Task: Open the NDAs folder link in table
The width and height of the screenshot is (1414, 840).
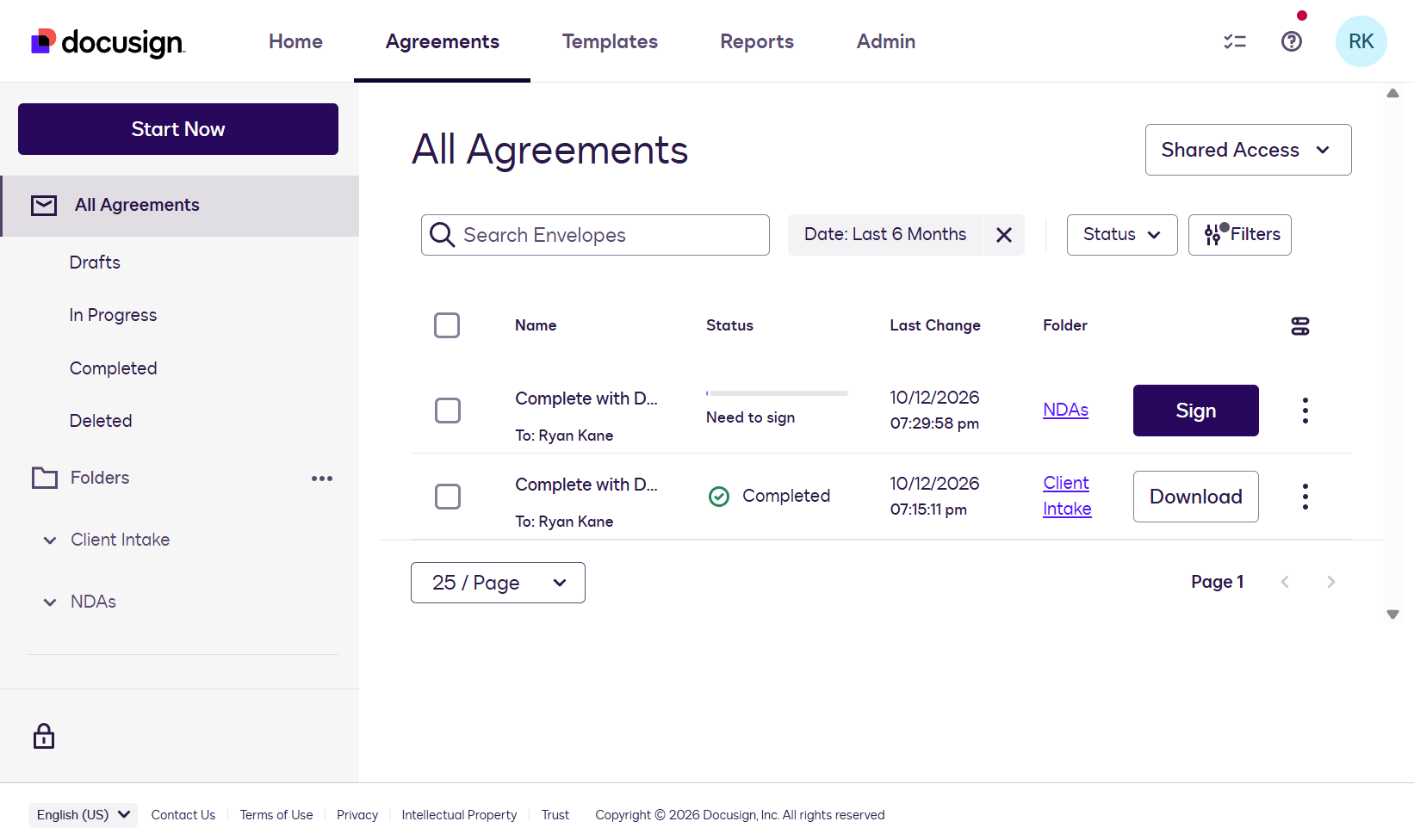Action: [1065, 410]
